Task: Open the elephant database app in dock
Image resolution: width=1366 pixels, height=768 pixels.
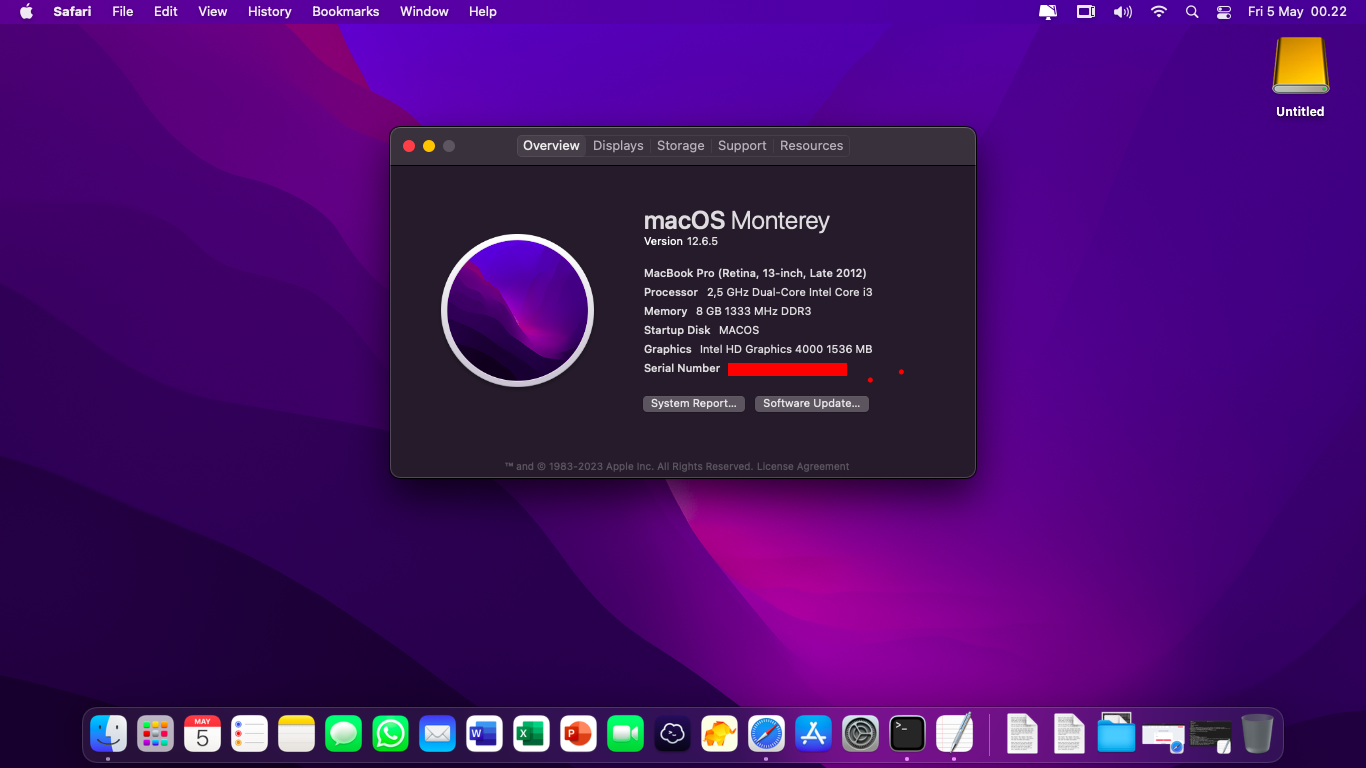Action: (719, 734)
